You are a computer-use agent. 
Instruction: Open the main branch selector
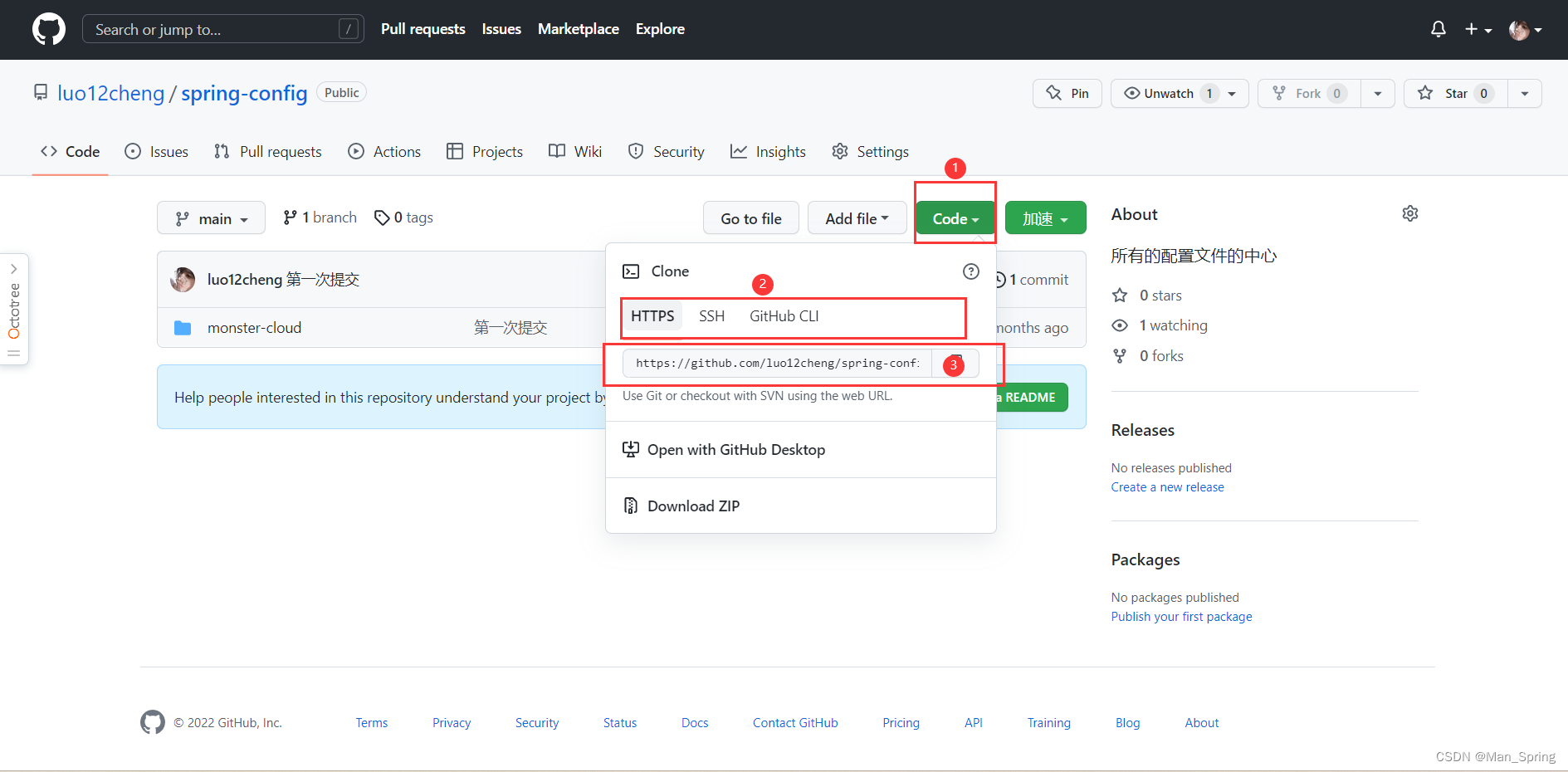pyautogui.click(x=211, y=218)
